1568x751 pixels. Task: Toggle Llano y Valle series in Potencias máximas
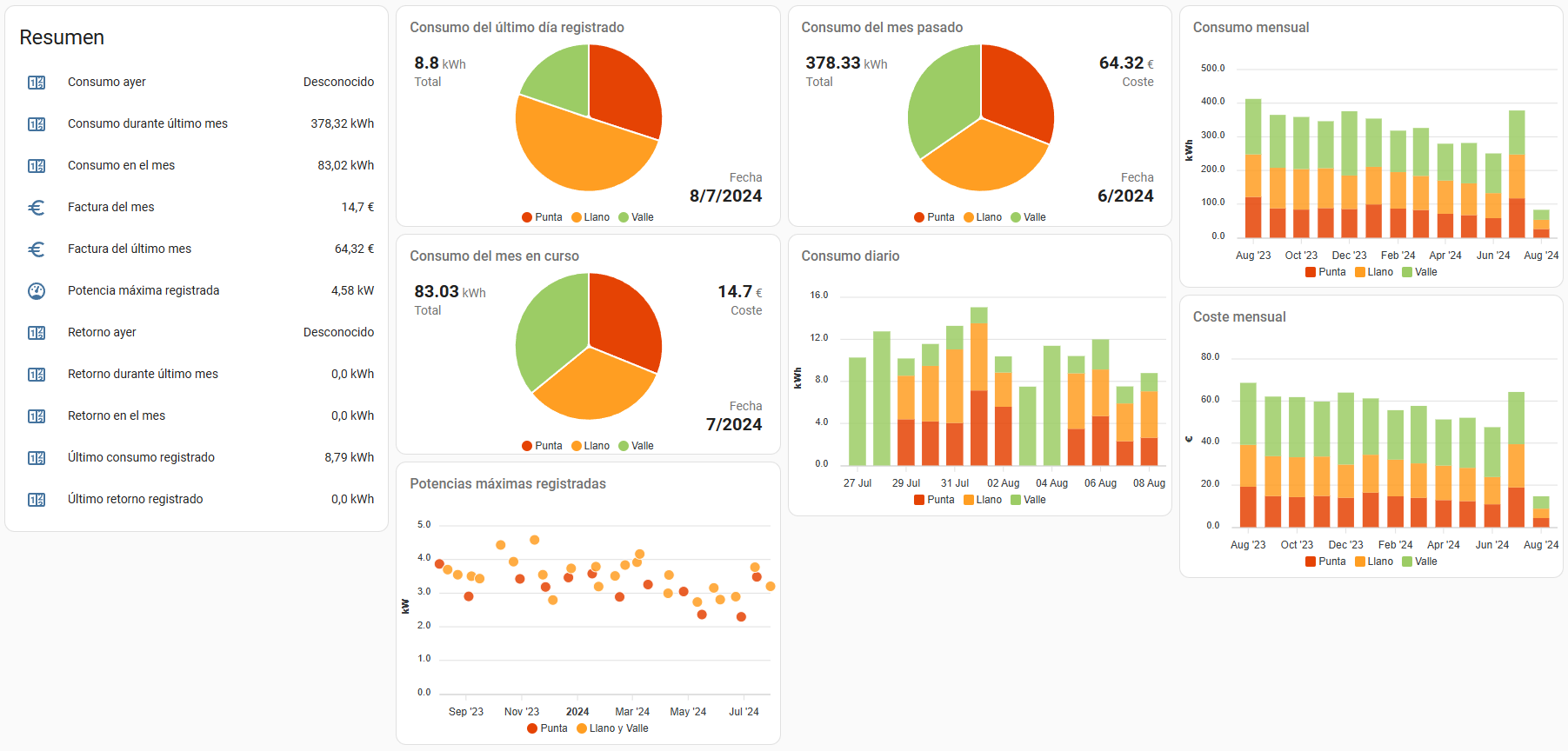[x=612, y=728]
